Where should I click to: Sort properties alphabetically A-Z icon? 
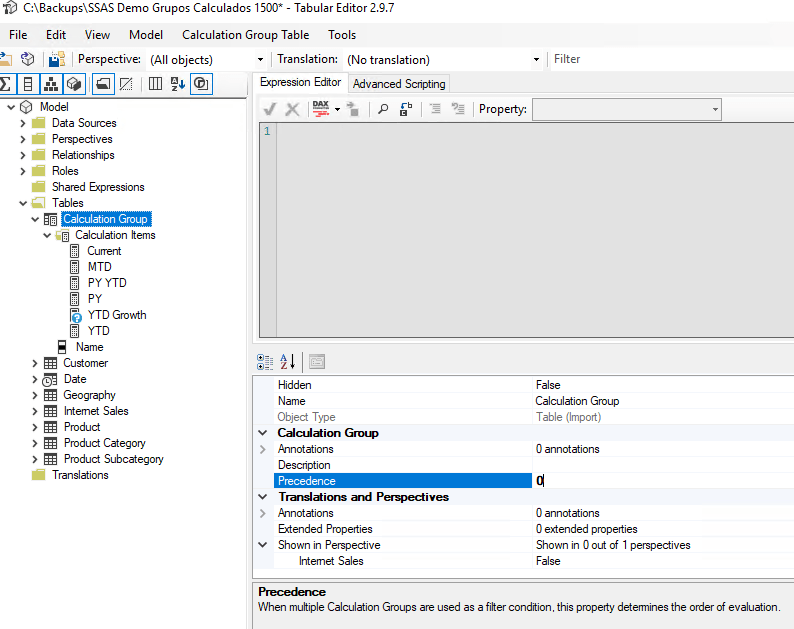tap(287, 362)
